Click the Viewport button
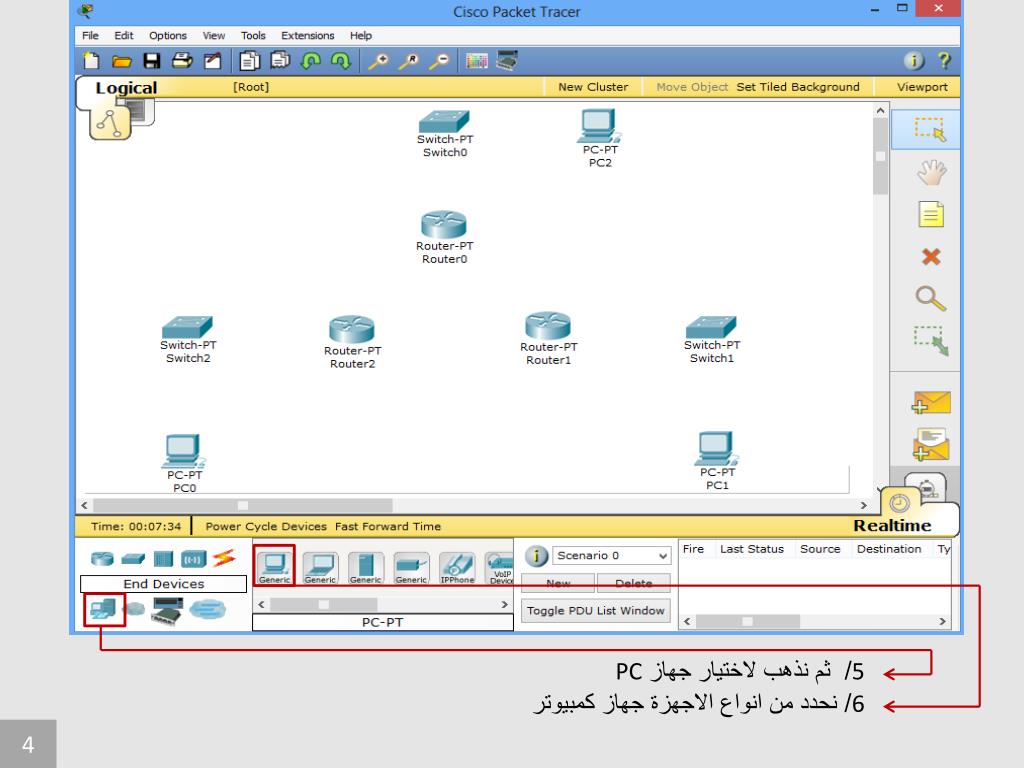1024x768 pixels. pyautogui.click(x=921, y=87)
